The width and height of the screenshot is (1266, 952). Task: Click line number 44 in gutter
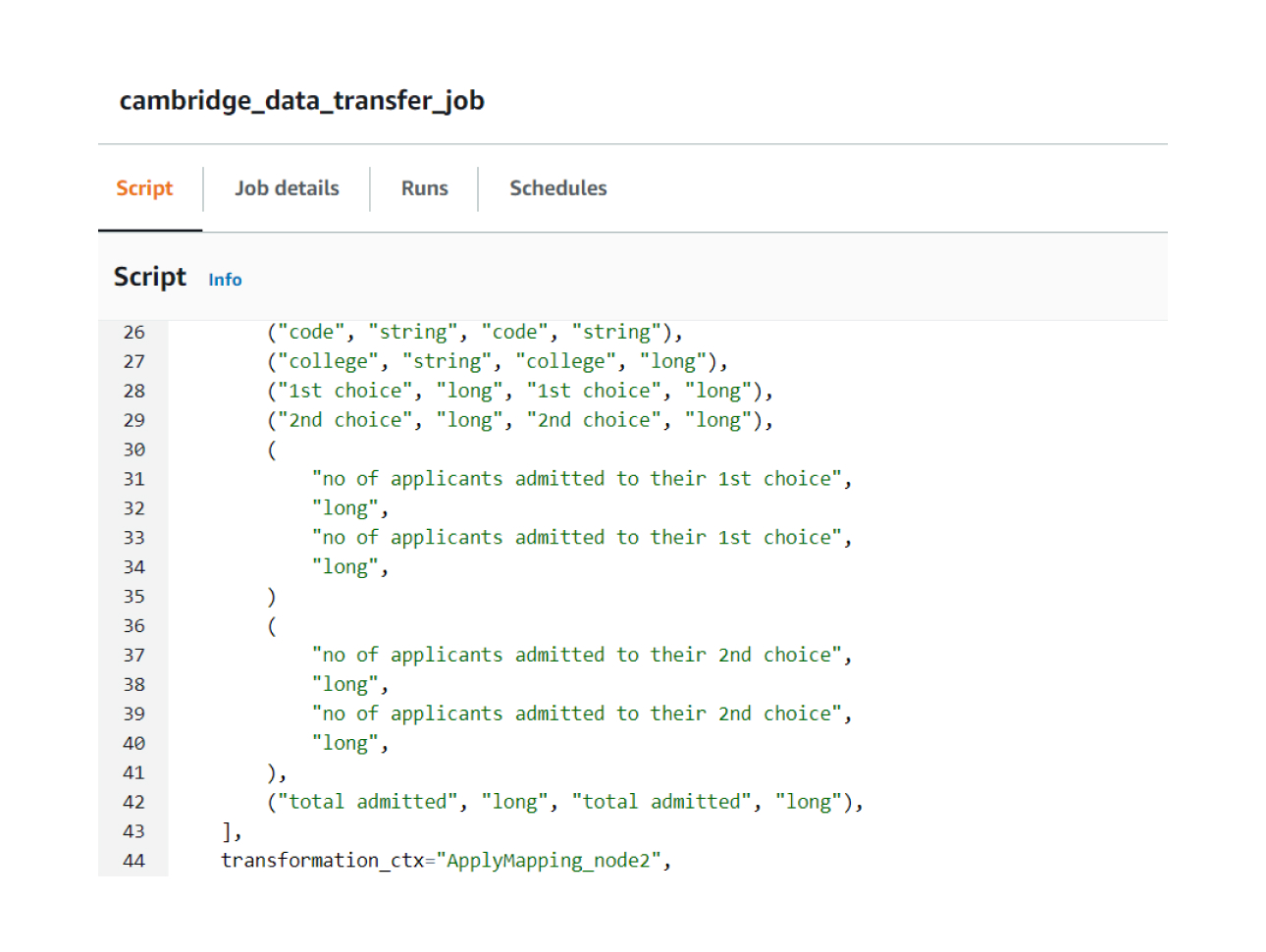coord(133,862)
